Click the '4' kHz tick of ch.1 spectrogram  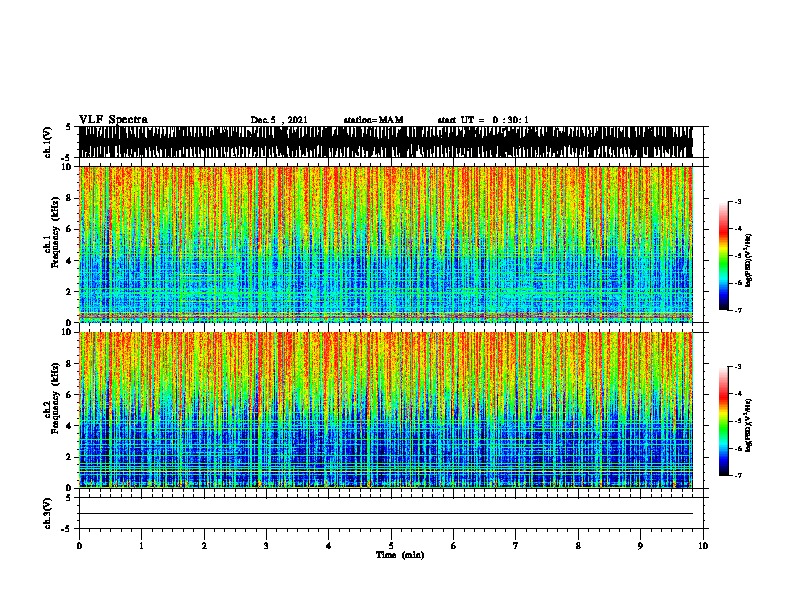coord(71,261)
